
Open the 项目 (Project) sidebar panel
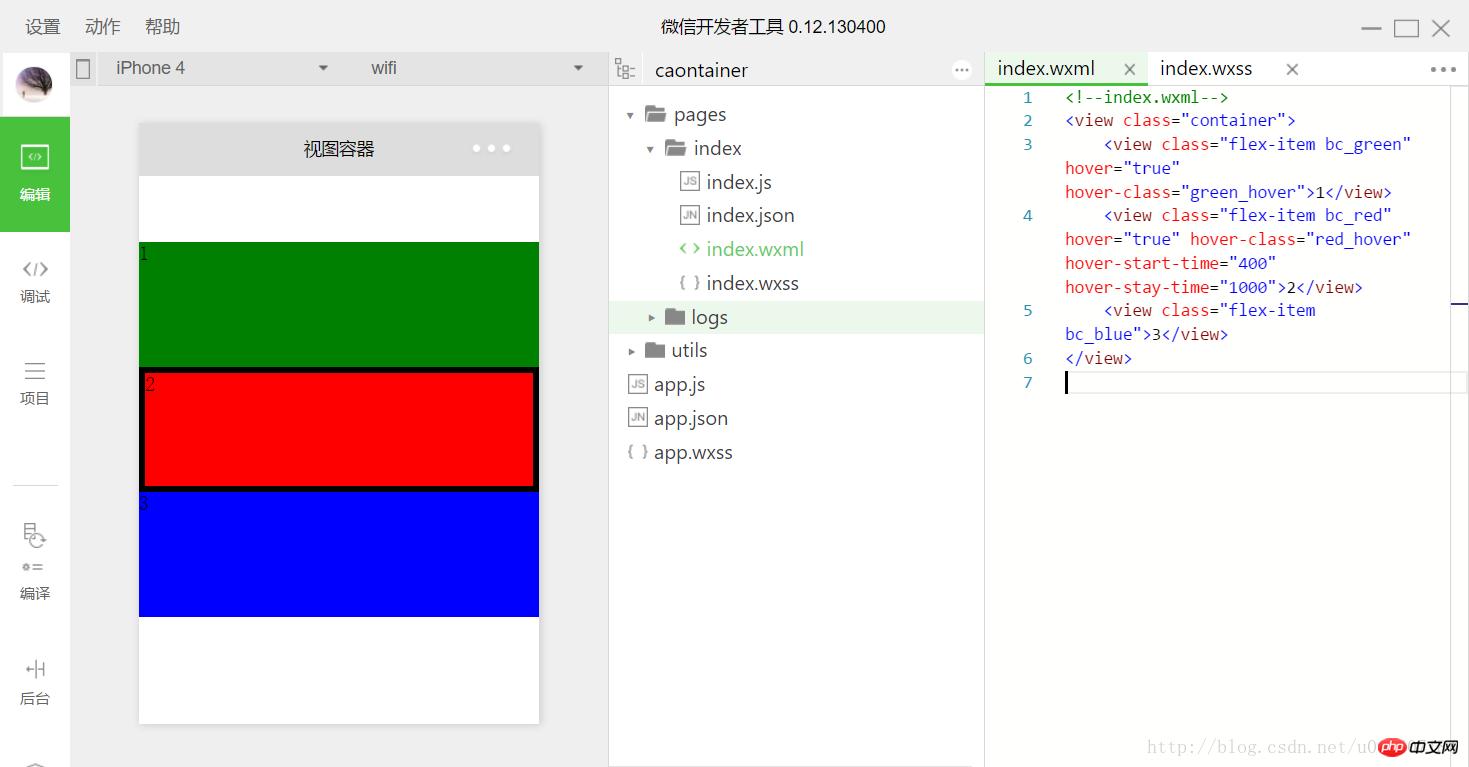click(35, 383)
